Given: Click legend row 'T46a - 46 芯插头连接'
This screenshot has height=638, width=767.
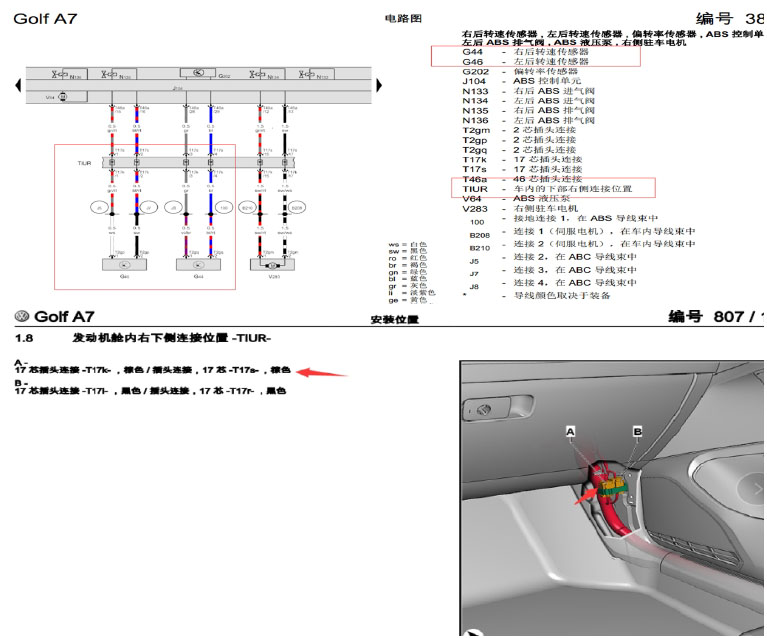Looking at the screenshot, I should point(522,179).
